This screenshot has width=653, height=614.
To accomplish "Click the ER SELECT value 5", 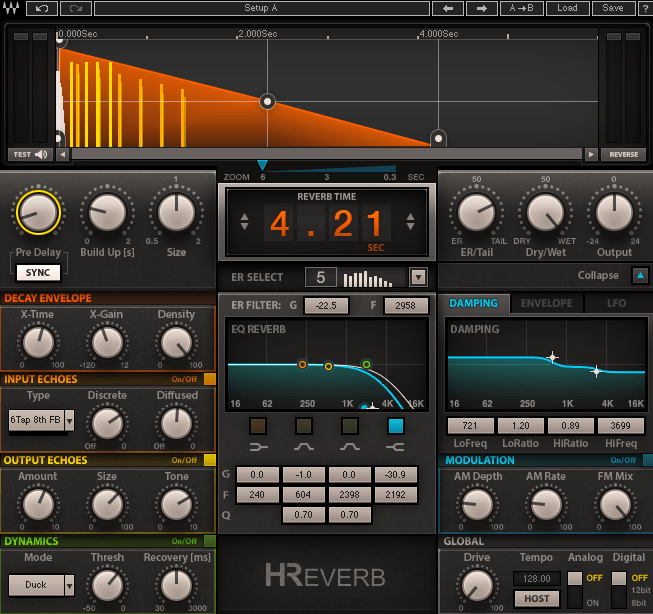I will tap(320, 277).
